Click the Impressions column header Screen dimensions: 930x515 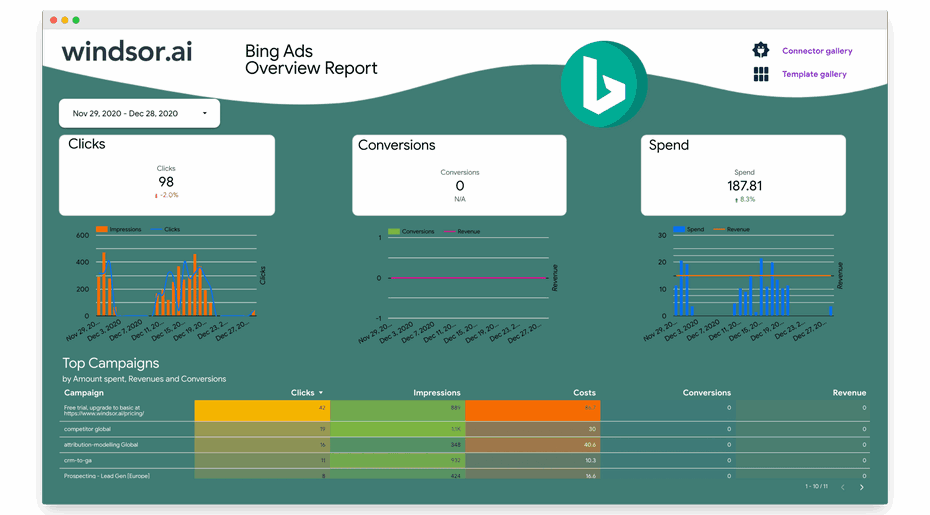437,393
